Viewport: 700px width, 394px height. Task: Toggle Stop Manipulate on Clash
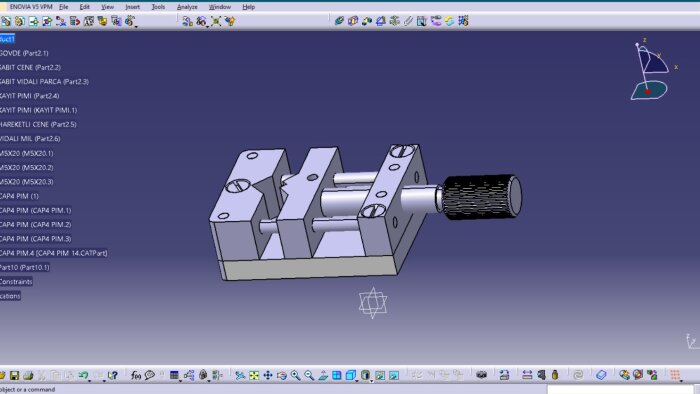tap(230, 21)
